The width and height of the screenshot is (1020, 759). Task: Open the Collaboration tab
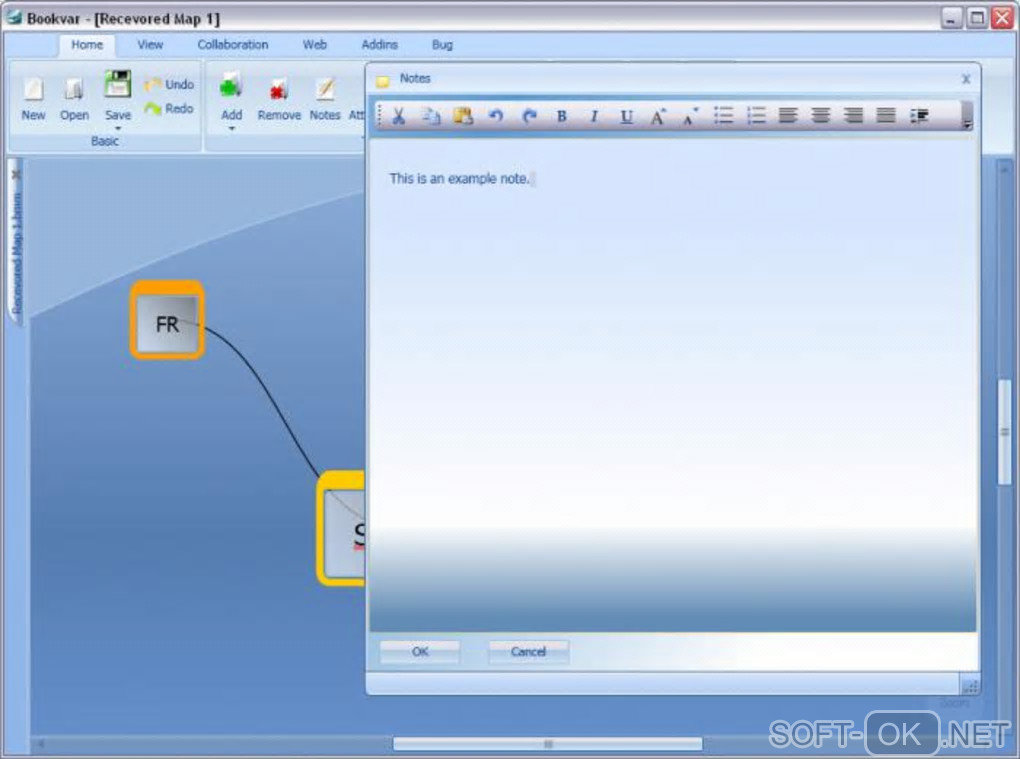pyautogui.click(x=232, y=45)
